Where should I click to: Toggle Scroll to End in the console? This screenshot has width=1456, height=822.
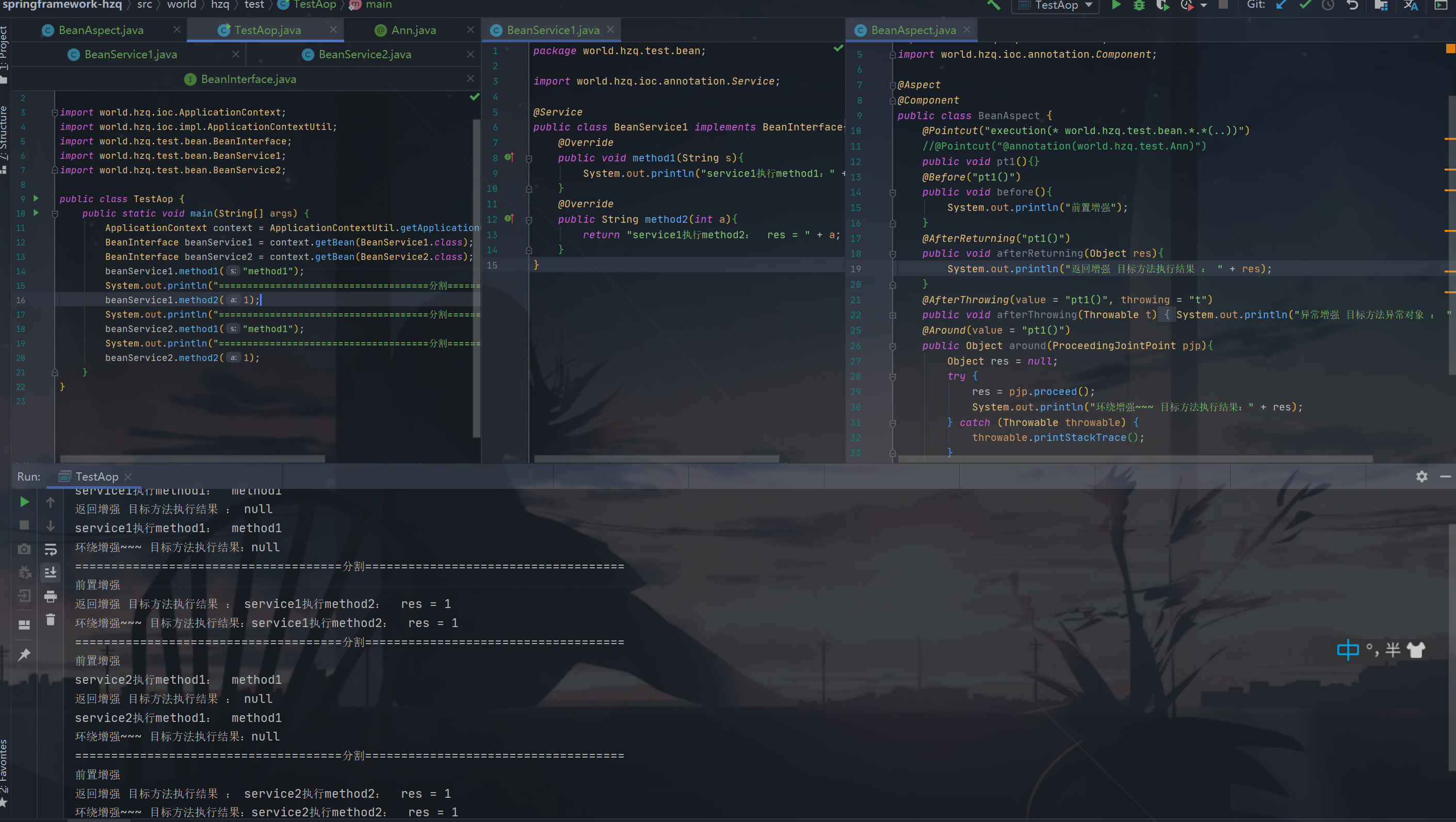[51, 573]
